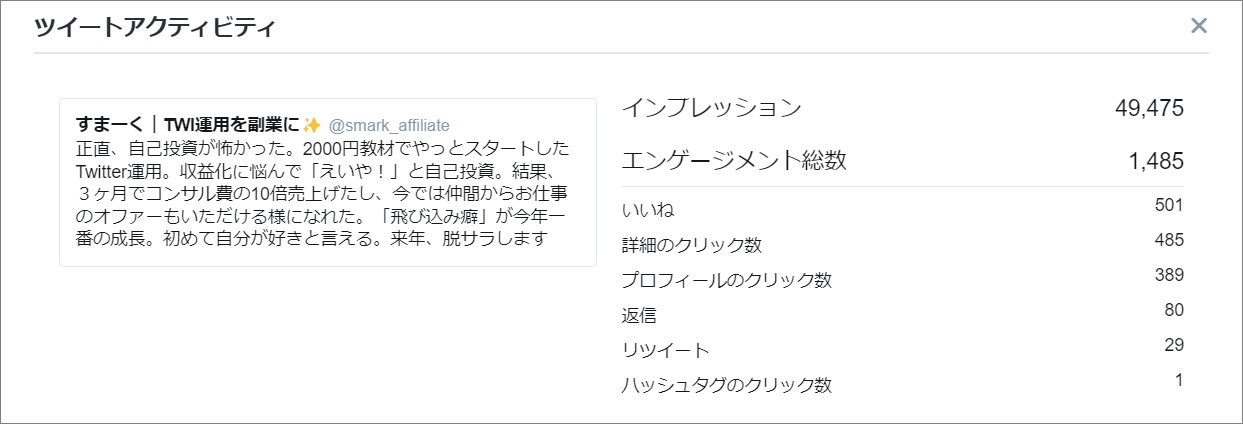Click the sparkle emoji in the username

[x=312, y=125]
